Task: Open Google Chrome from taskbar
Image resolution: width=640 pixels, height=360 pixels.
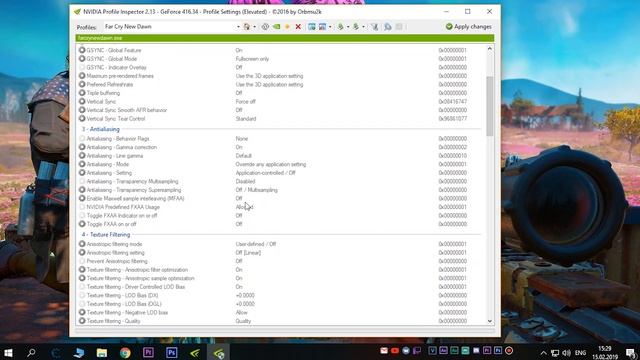Action: point(125,352)
